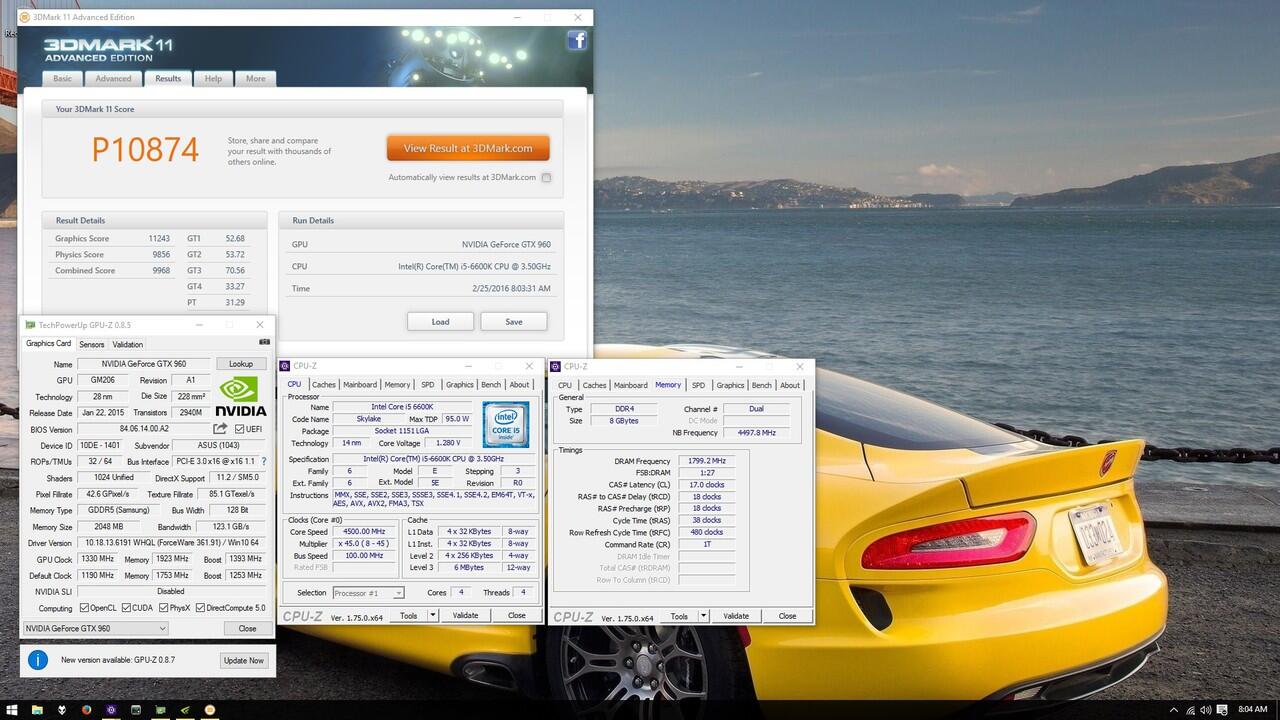Click the P10874 score text
Image resolution: width=1280 pixels, height=720 pixels.
point(145,149)
